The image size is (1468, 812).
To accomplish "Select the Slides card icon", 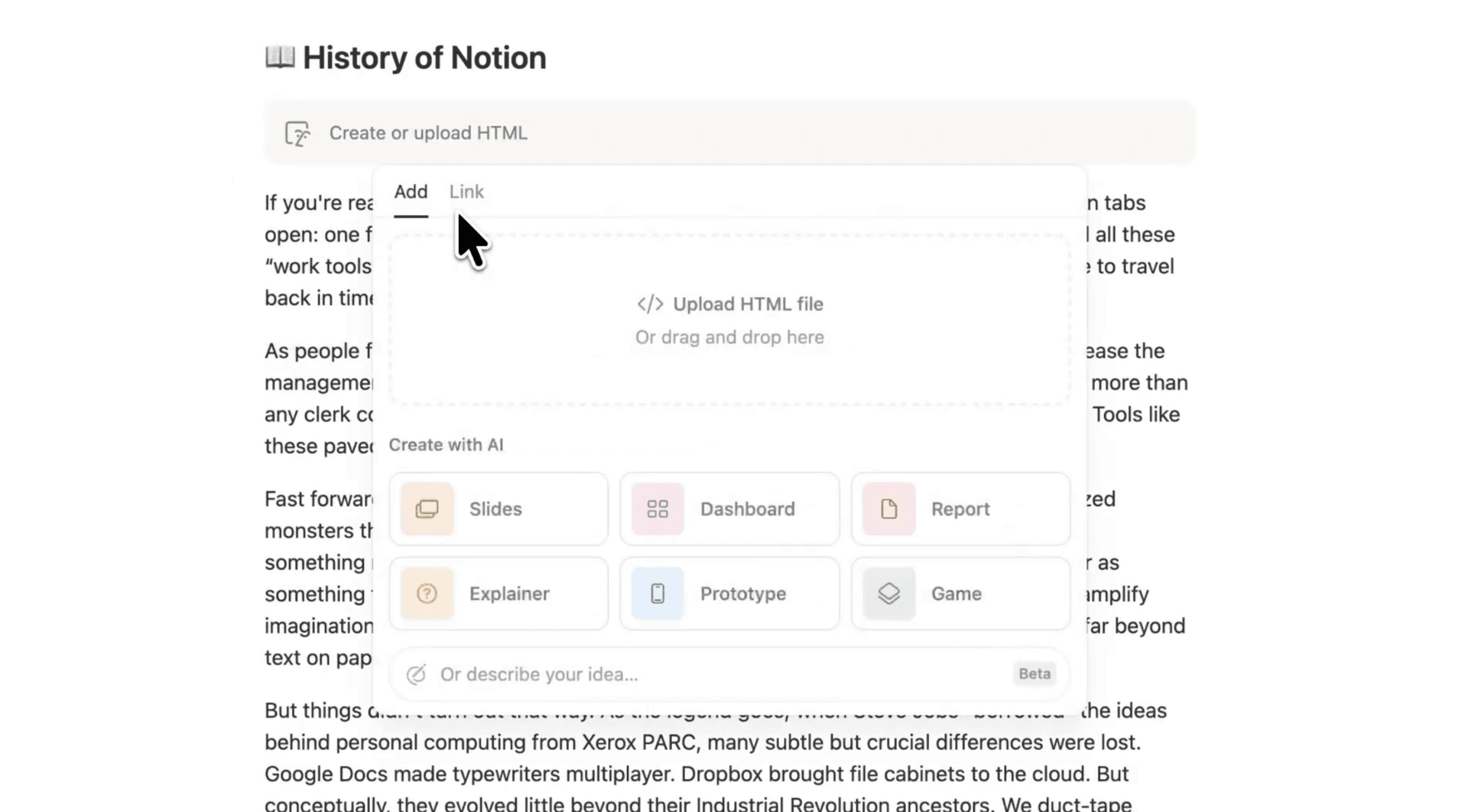I will 427,509.
